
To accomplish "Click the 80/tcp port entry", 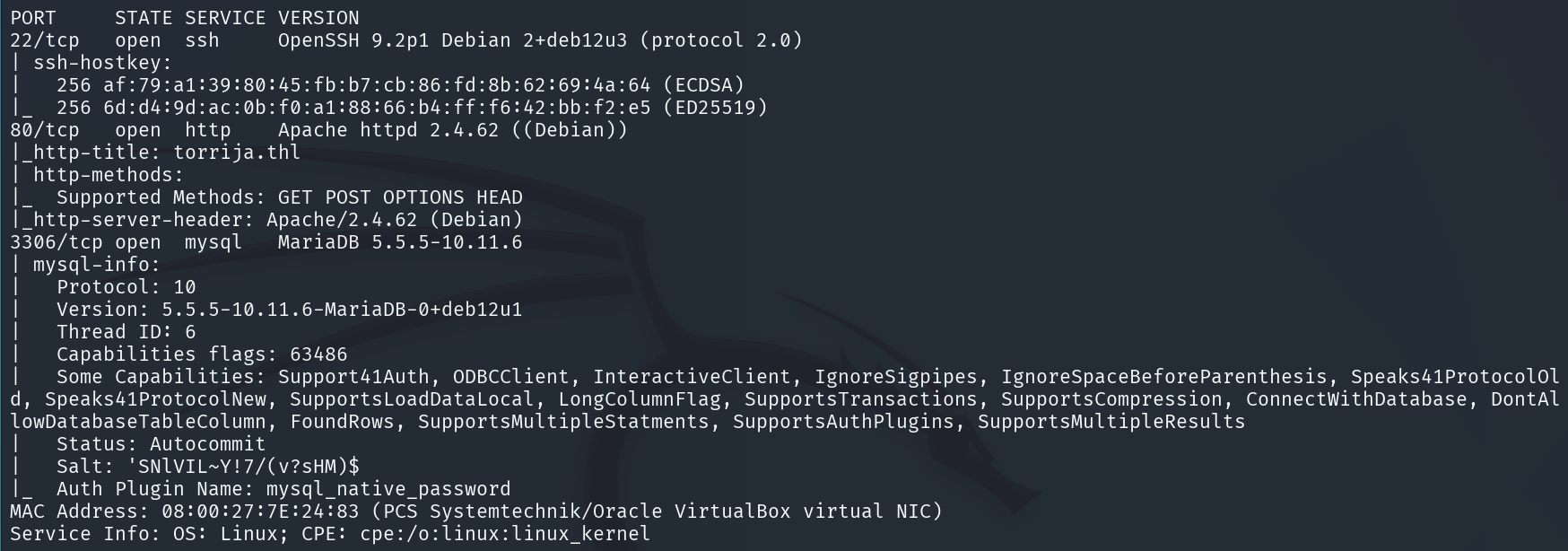I will [x=45, y=130].
